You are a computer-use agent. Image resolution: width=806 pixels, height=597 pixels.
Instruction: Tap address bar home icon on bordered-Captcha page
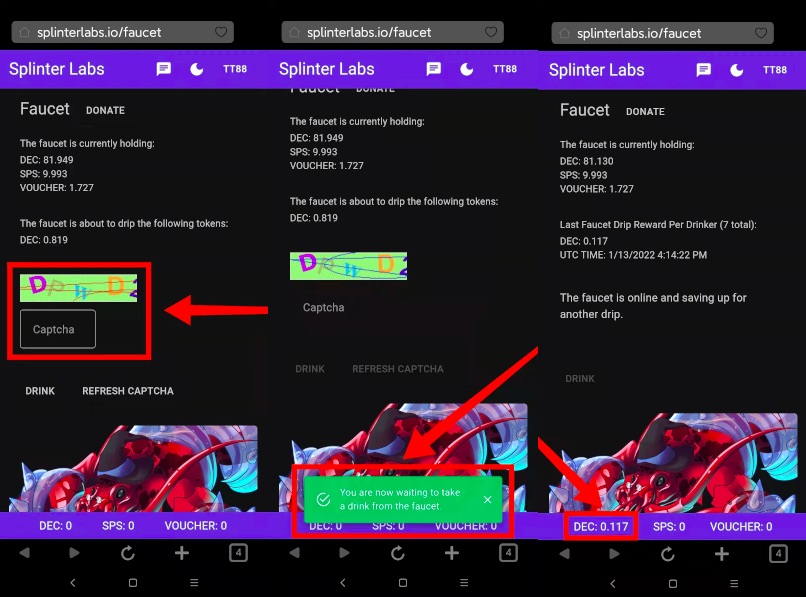pos(24,32)
